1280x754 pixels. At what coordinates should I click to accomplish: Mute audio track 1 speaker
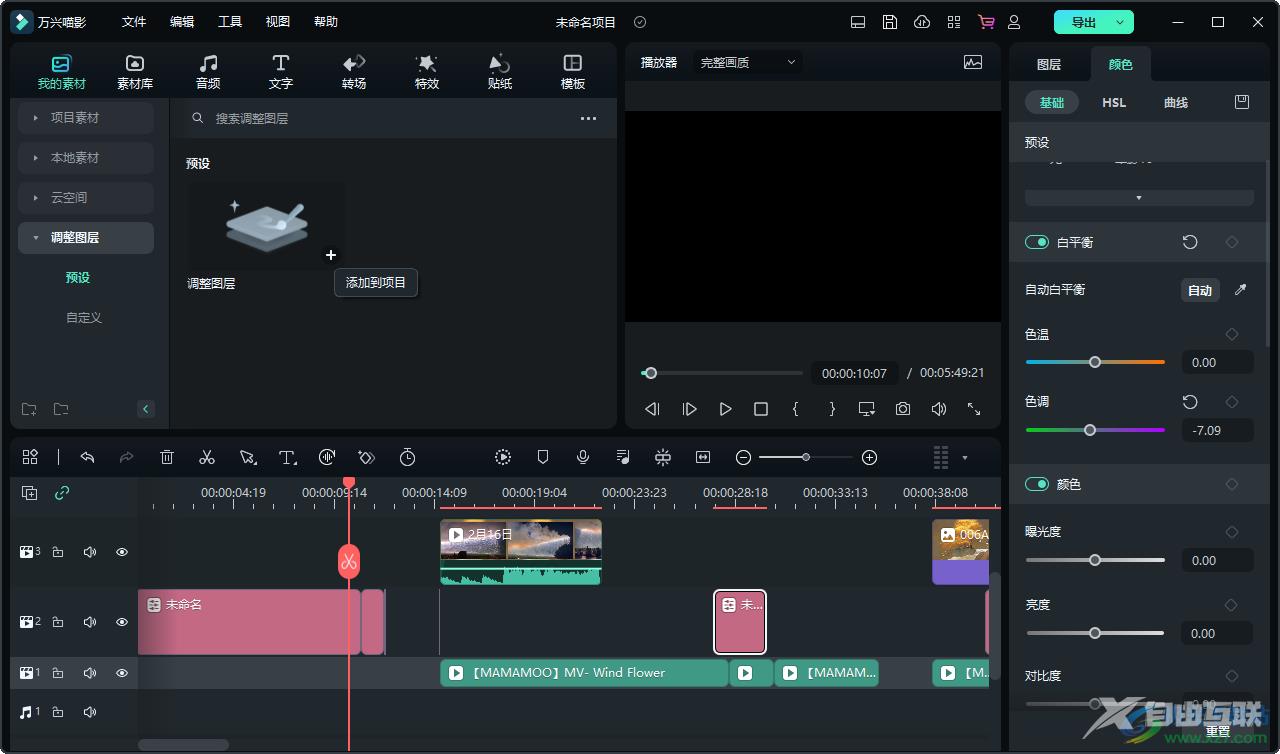pos(90,712)
